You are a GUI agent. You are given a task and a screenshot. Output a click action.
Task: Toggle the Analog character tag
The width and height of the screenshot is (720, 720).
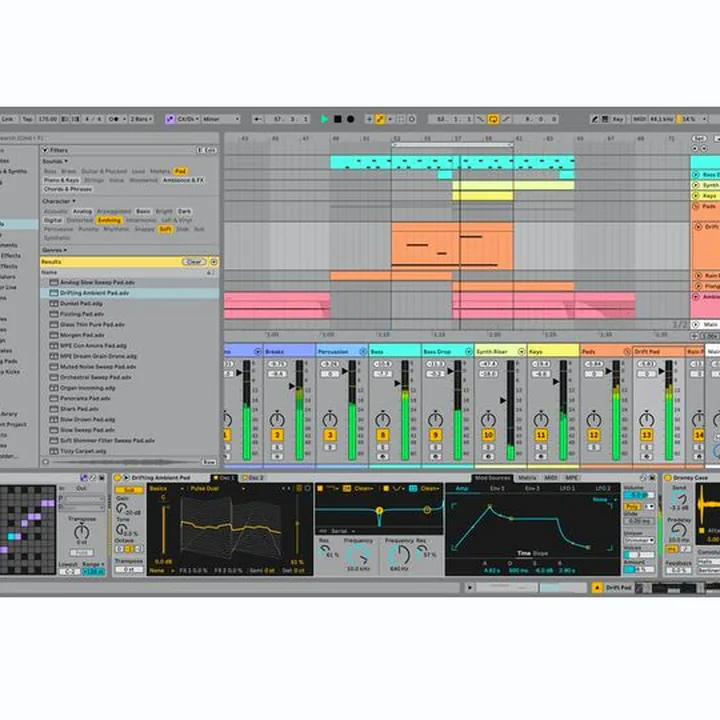tap(82, 211)
